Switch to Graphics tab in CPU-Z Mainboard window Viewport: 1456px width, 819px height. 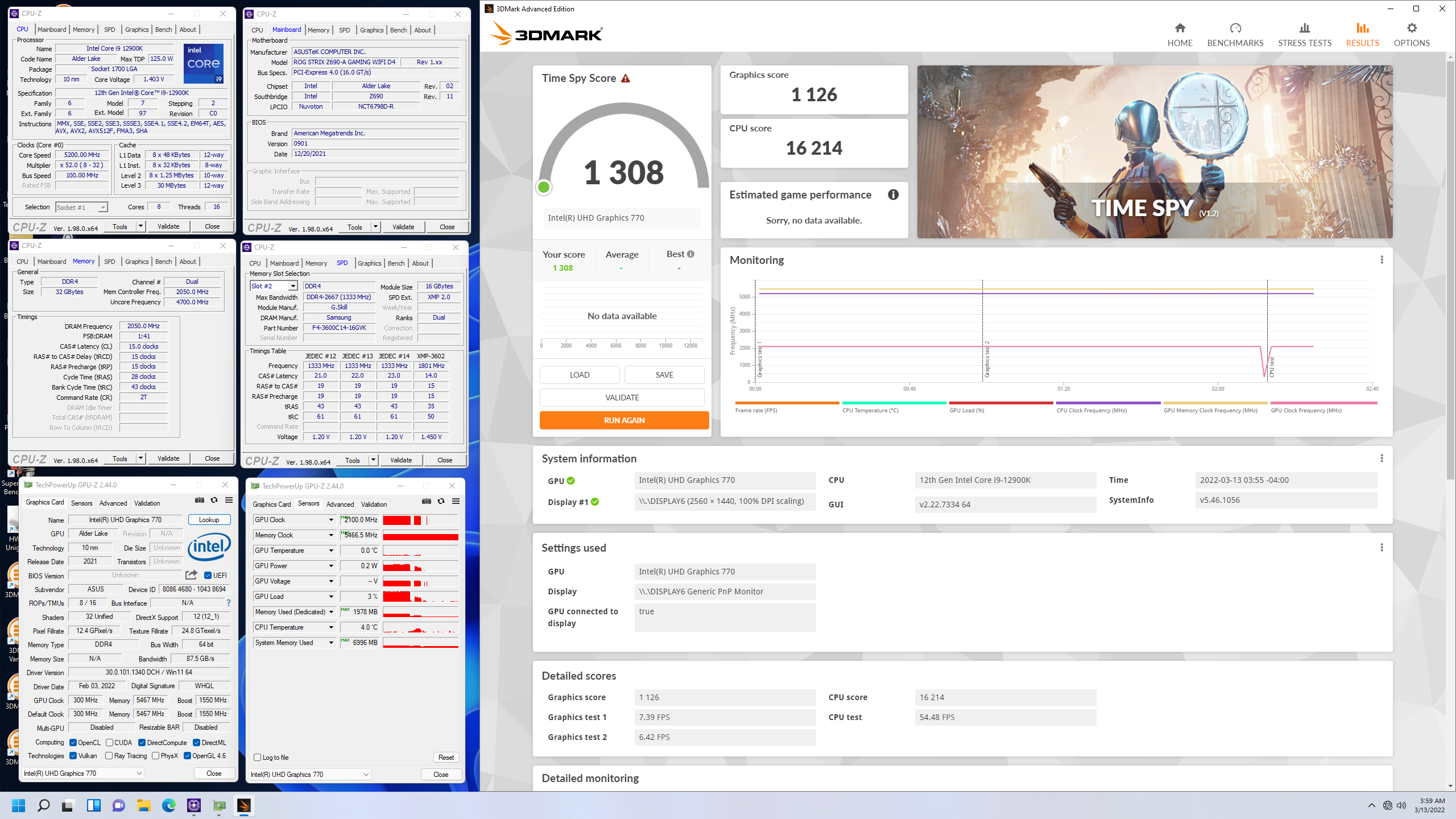click(x=372, y=30)
